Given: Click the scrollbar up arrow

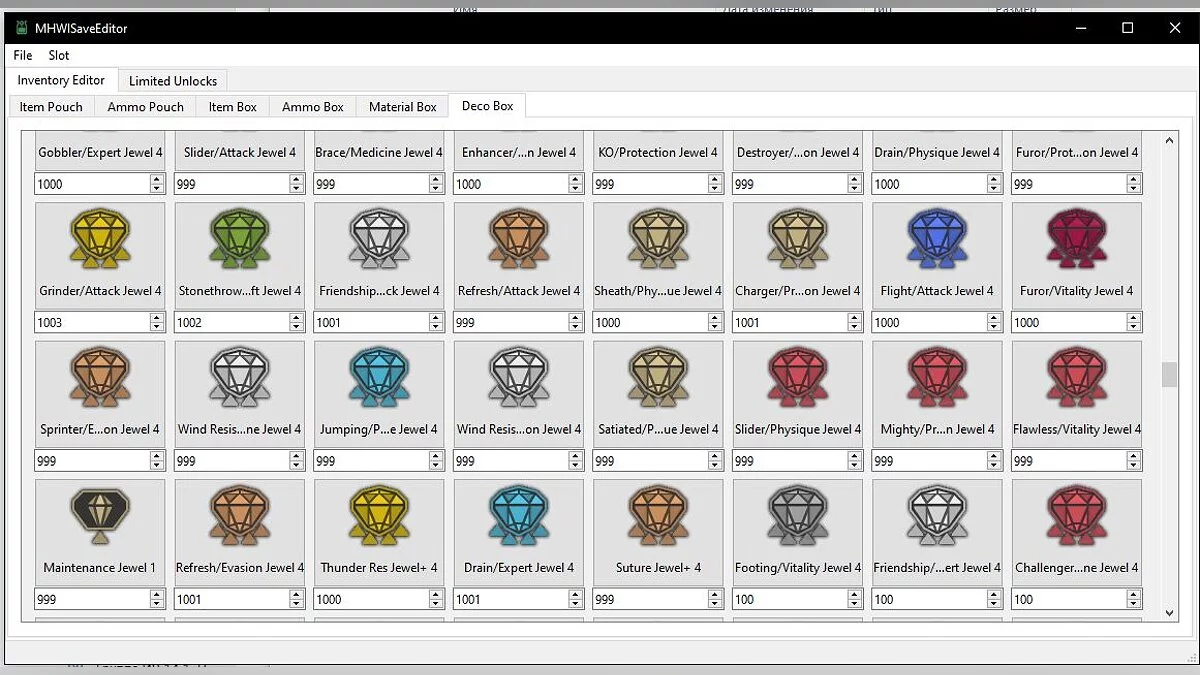Looking at the screenshot, I should [x=1169, y=139].
